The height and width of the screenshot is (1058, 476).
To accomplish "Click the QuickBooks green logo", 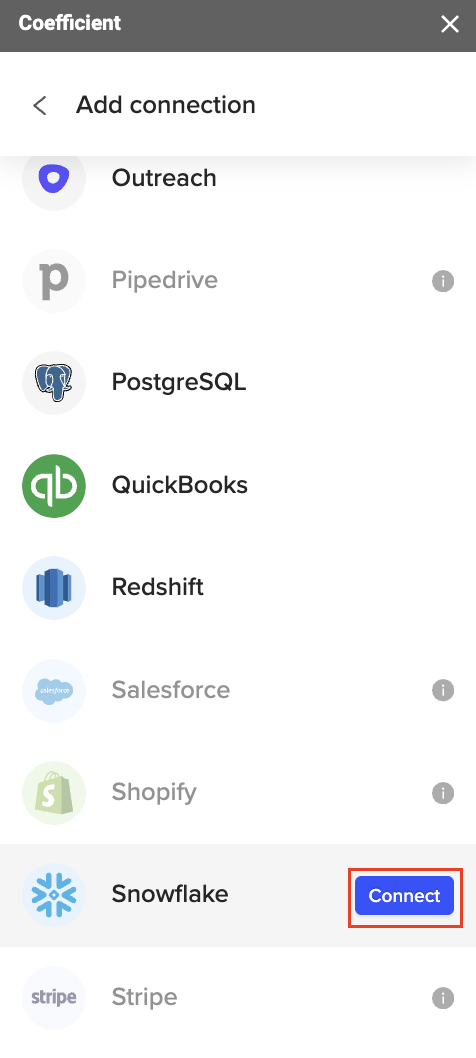I will pos(54,485).
